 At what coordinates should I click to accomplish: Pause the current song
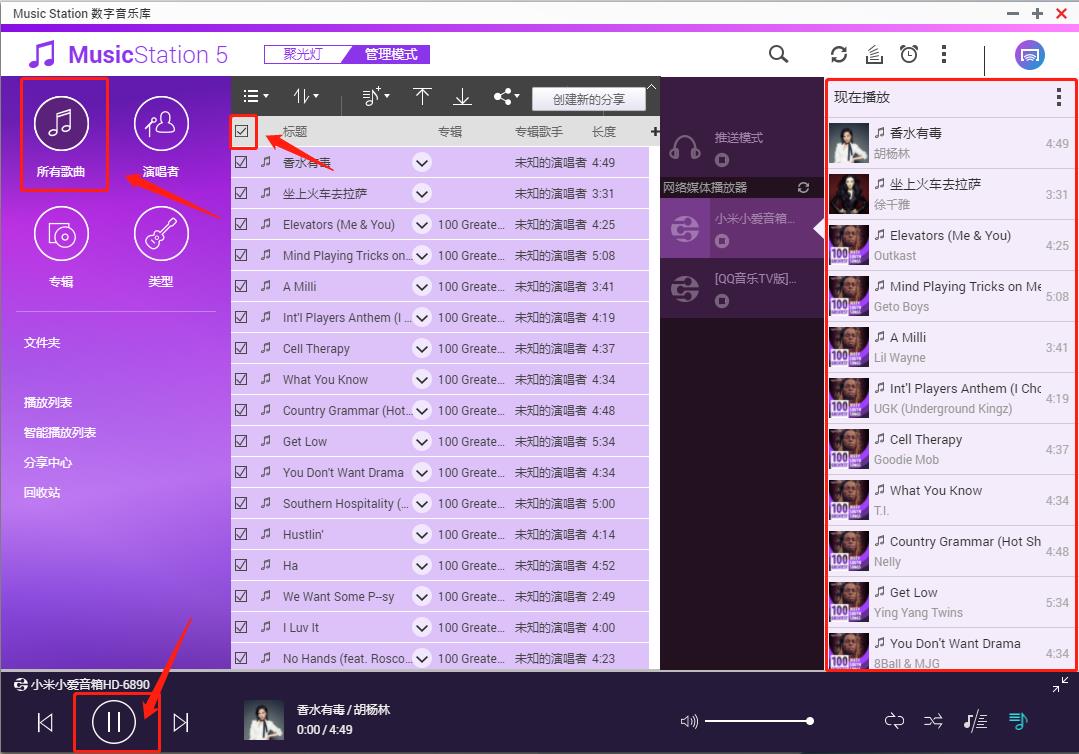tap(114, 722)
